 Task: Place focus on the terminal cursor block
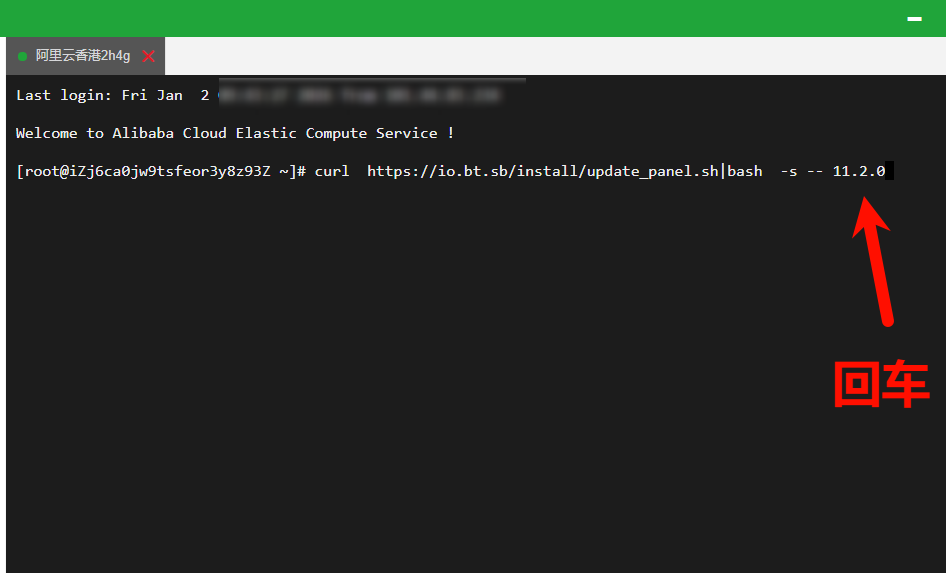coord(889,171)
